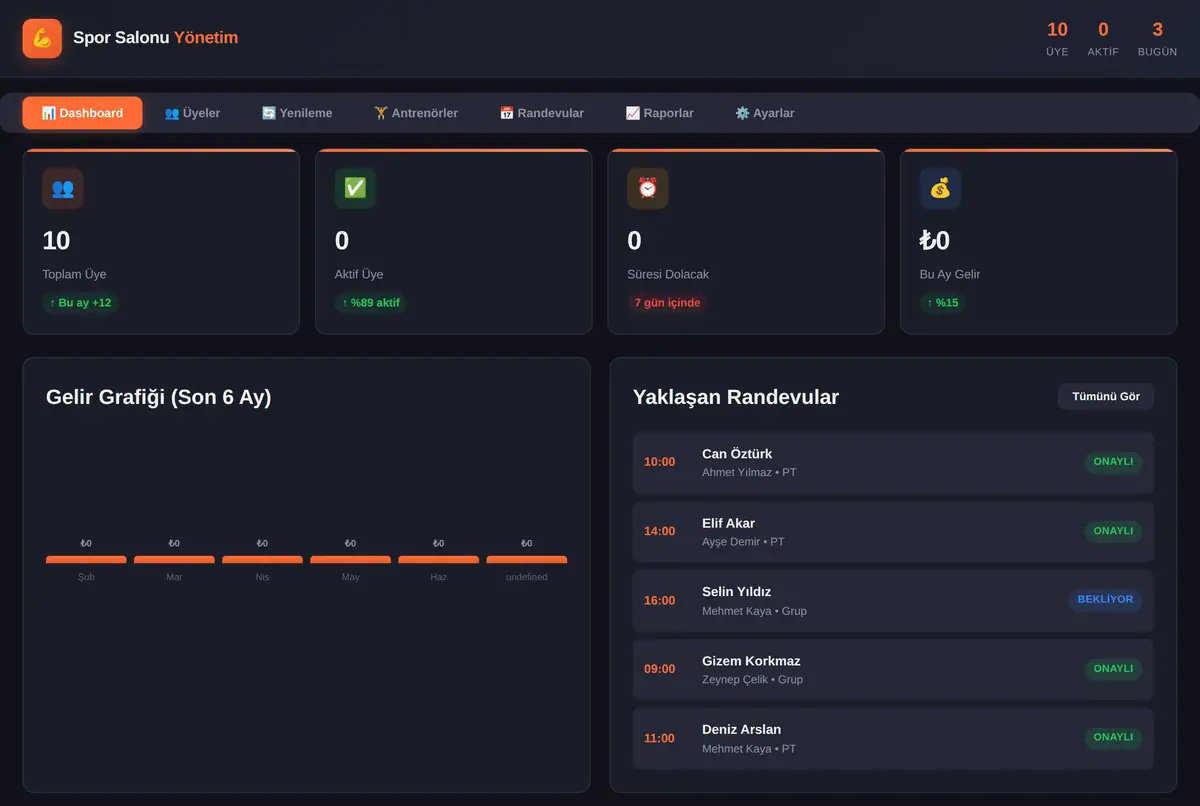Click the Süresi Dolacak alarm clock icon
1200x806 pixels.
pos(648,188)
